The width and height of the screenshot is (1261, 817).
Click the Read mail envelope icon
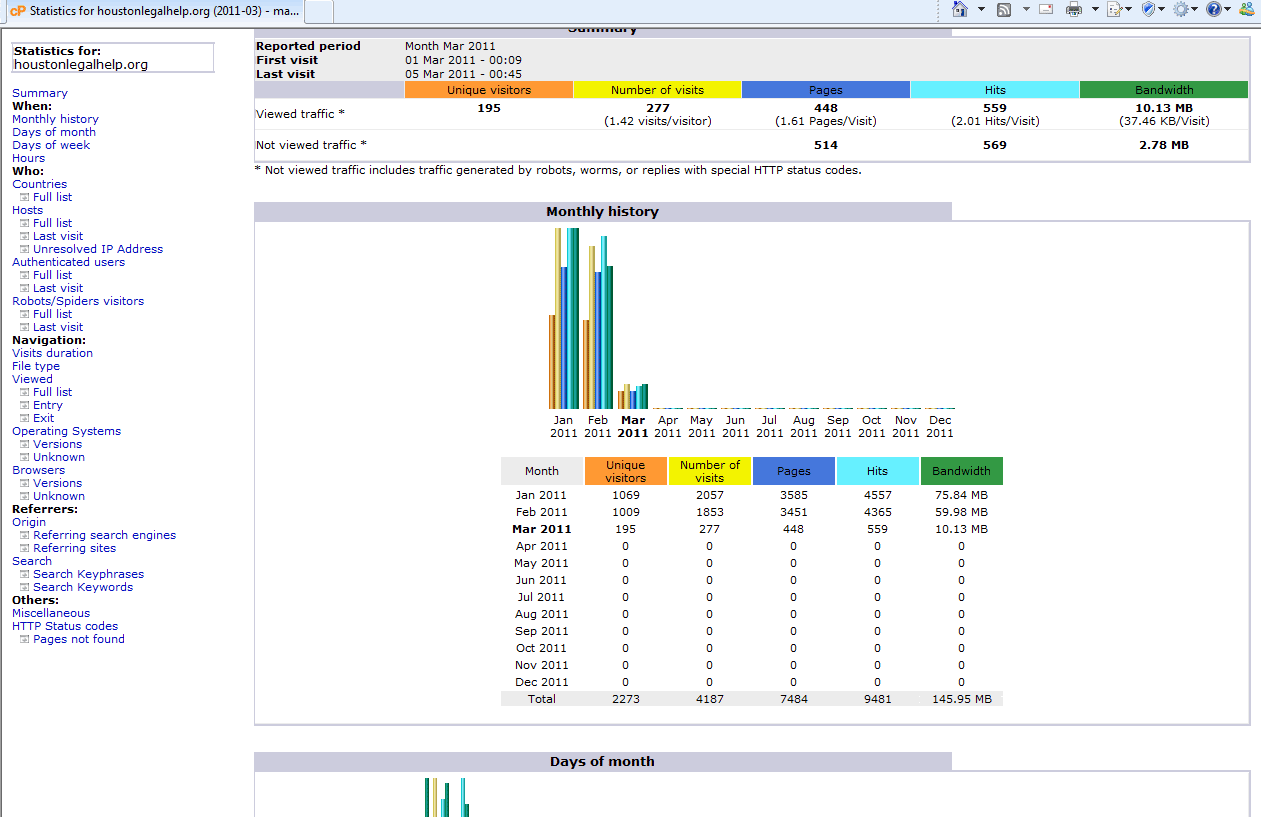[x=1046, y=9]
